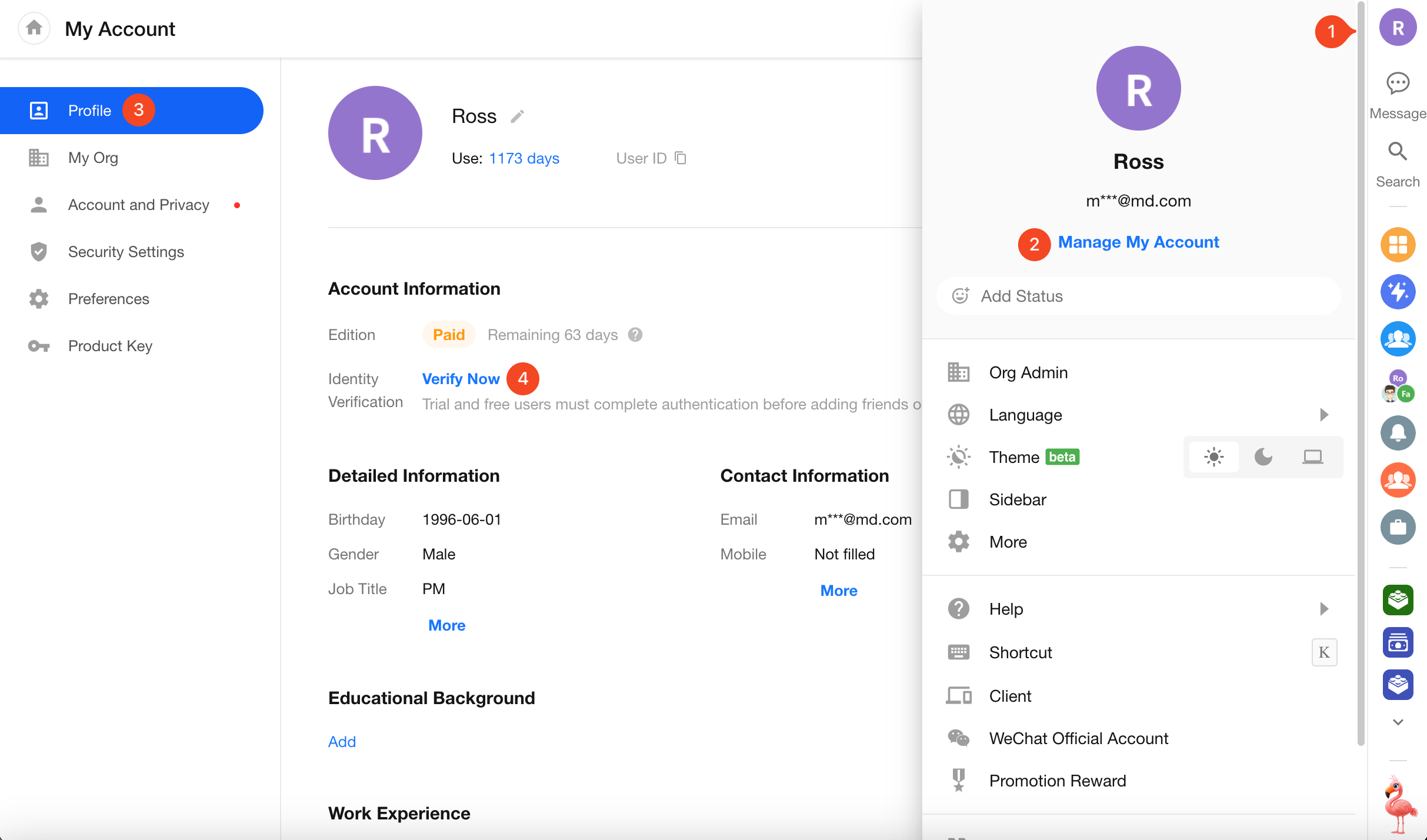Expand more apps chevron in right sidebar
Viewport: 1427px width, 840px height.
point(1398,722)
